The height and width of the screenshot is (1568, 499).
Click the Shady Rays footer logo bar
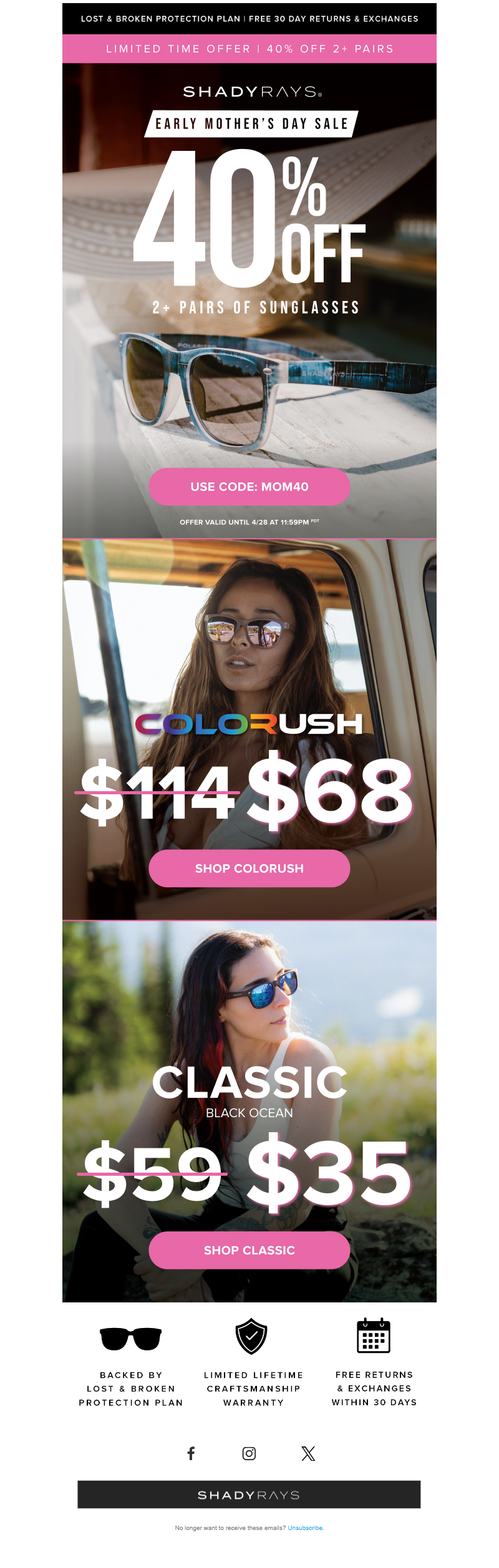(249, 1494)
